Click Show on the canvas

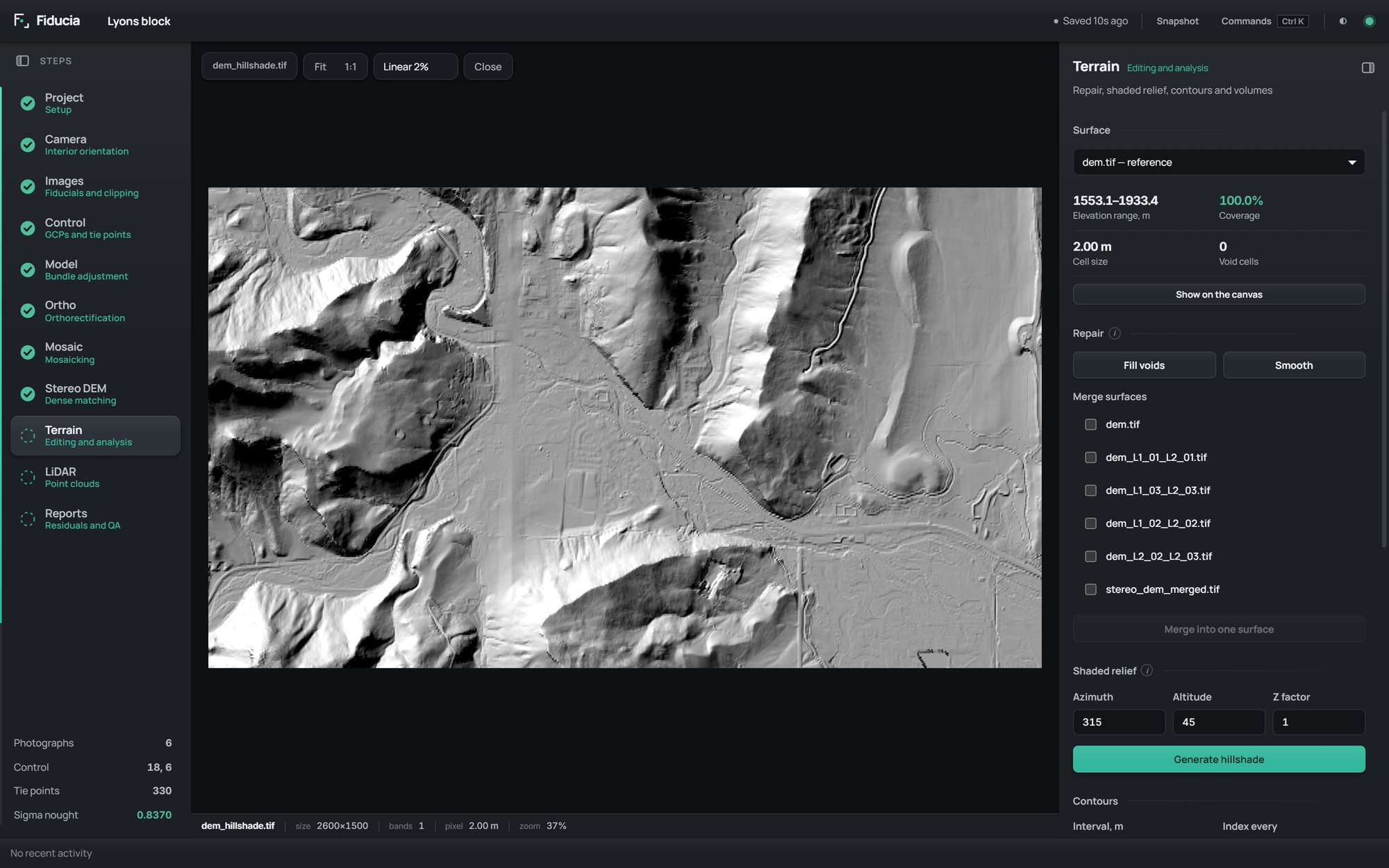pos(1218,294)
